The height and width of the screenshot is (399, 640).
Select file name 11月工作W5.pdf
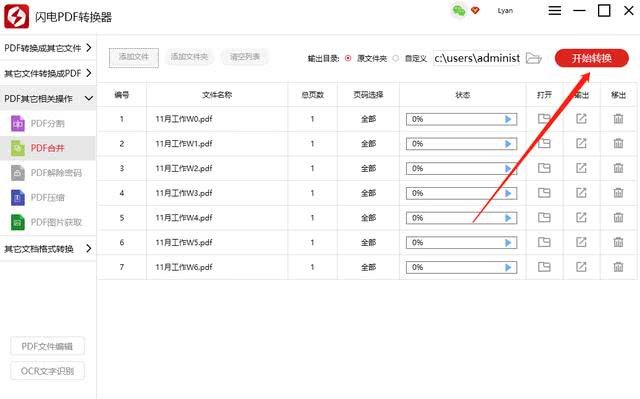184,242
